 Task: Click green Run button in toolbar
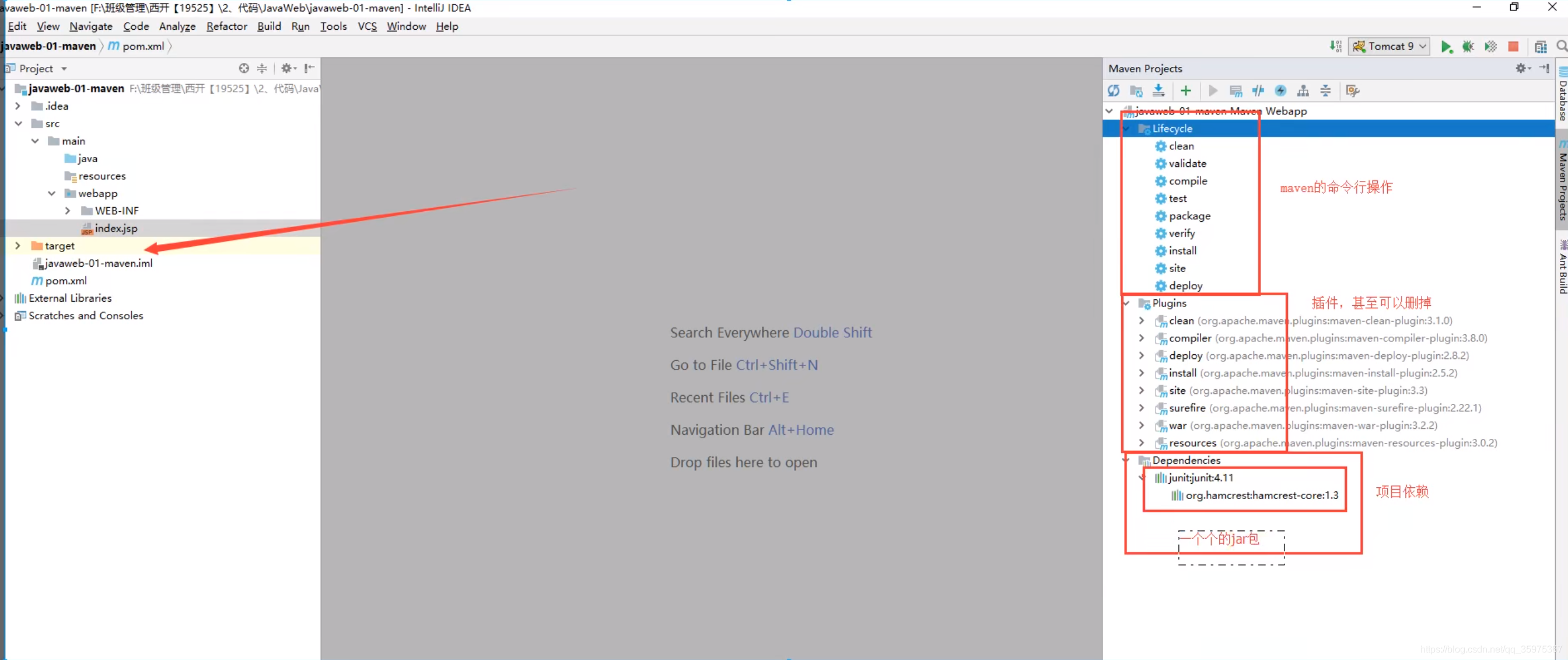(x=1445, y=46)
